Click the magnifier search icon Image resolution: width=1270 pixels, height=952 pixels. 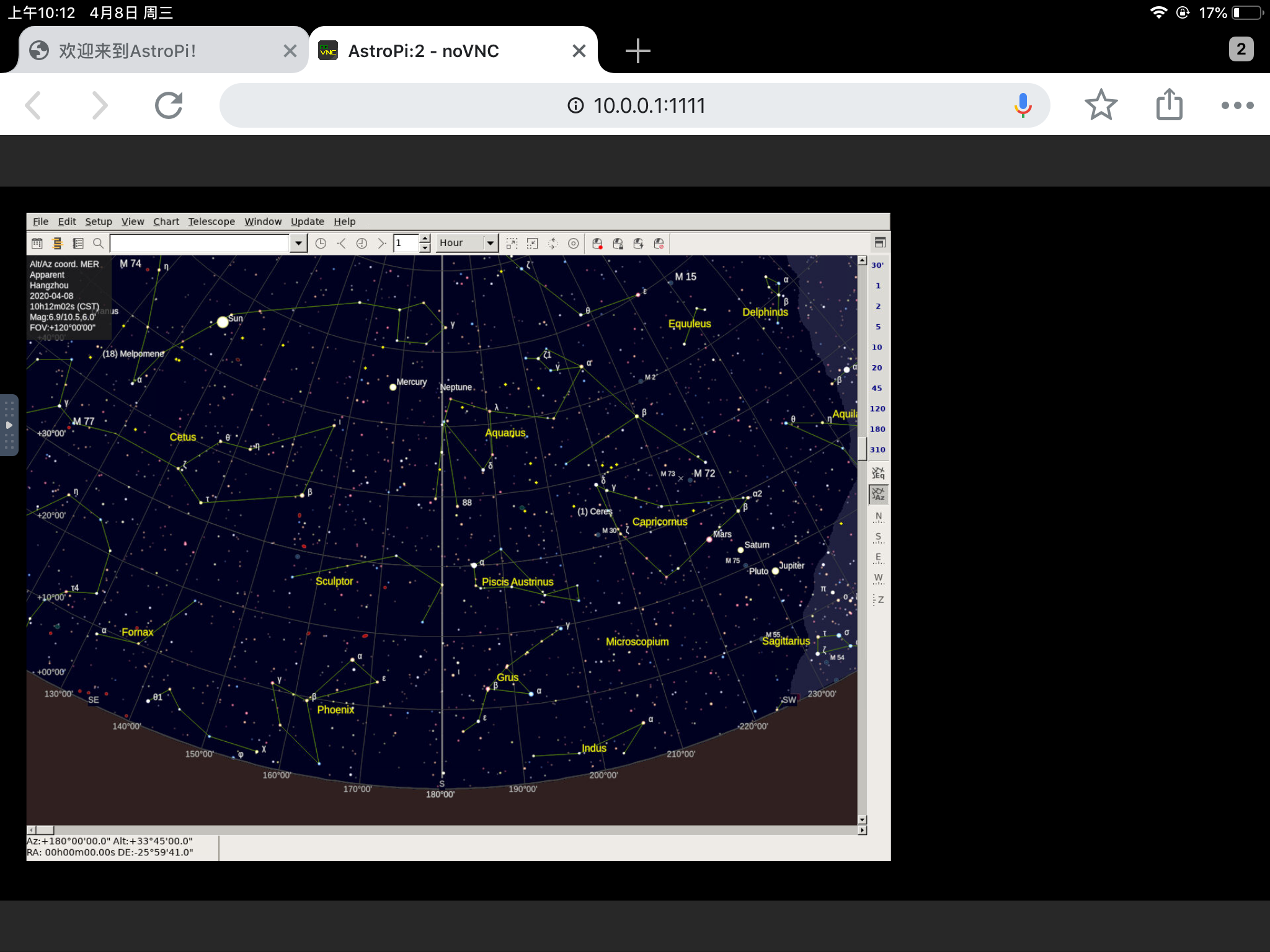tap(98, 244)
